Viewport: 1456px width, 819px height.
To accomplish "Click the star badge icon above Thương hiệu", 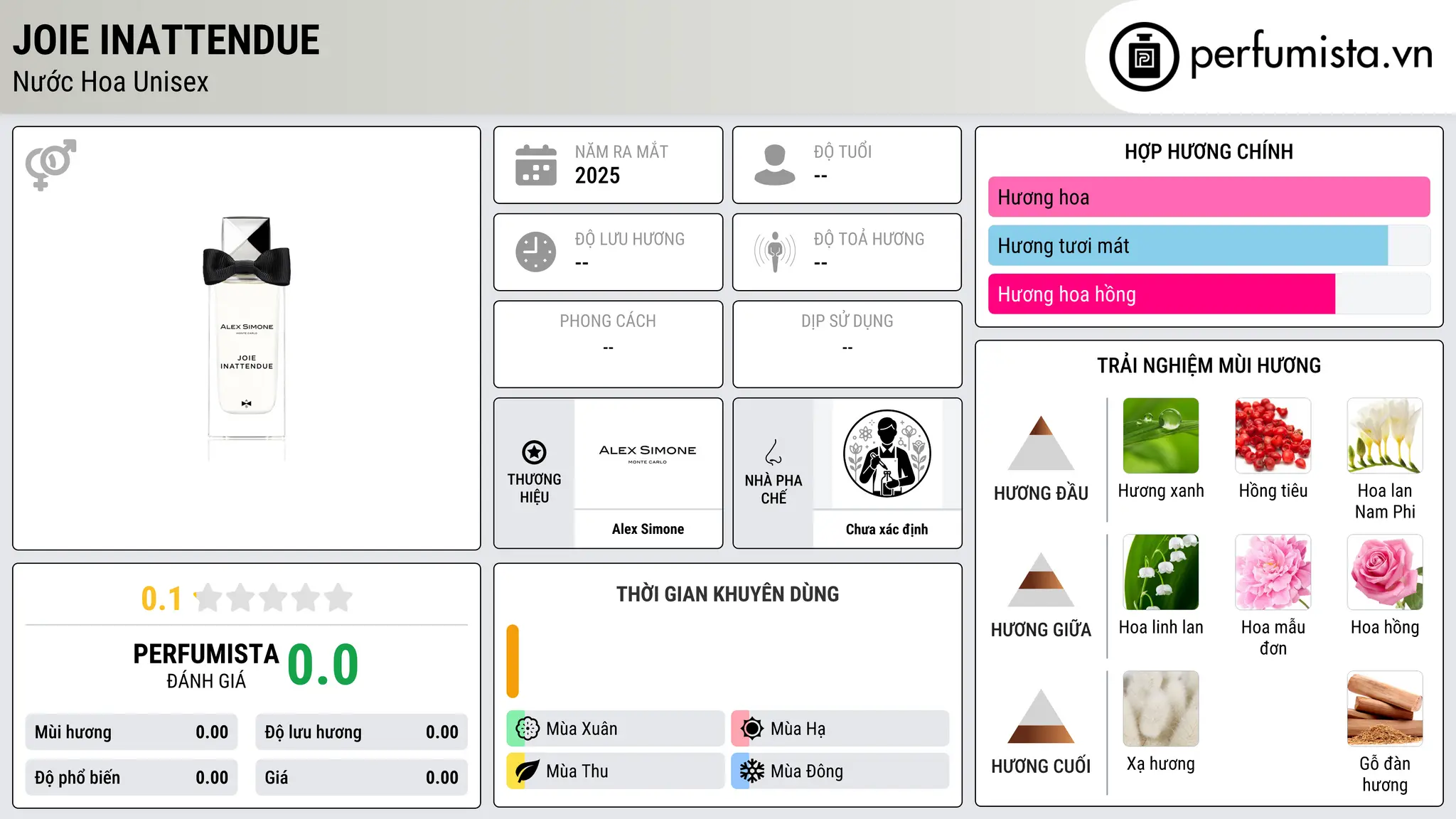I will click(x=534, y=451).
